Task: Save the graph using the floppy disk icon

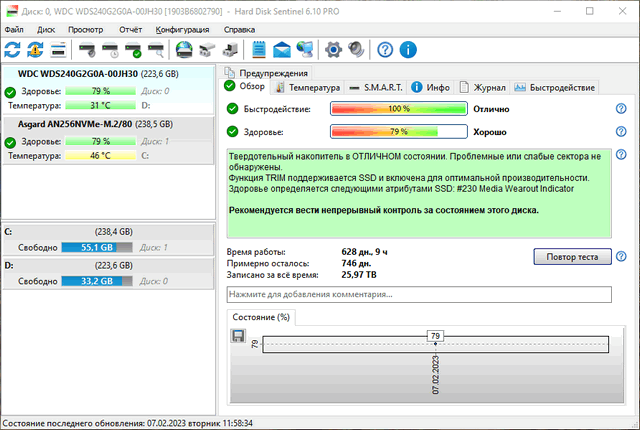Action: tap(238, 336)
